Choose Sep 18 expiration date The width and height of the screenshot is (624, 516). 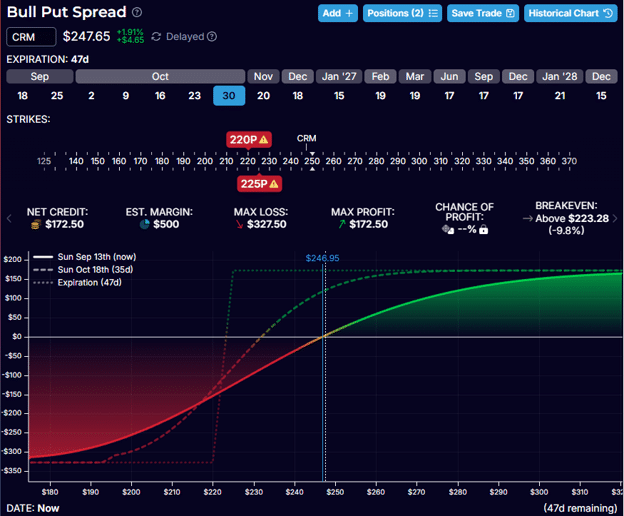point(23,96)
